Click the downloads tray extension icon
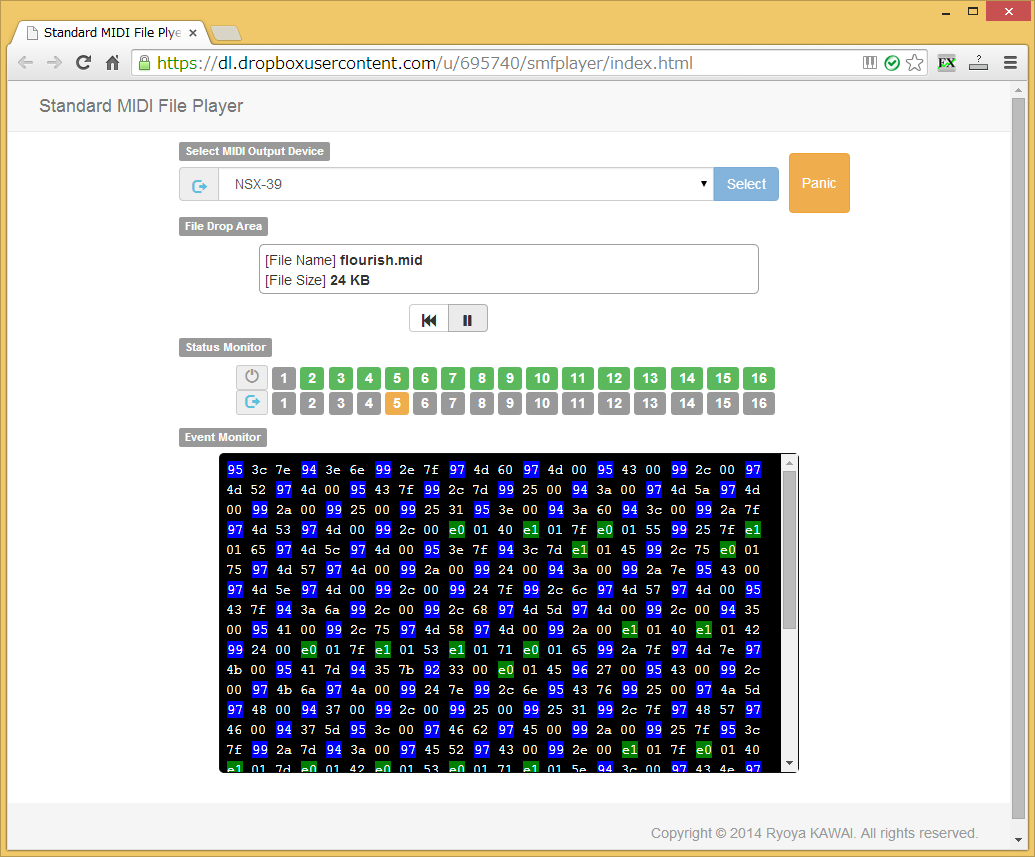 click(978, 63)
